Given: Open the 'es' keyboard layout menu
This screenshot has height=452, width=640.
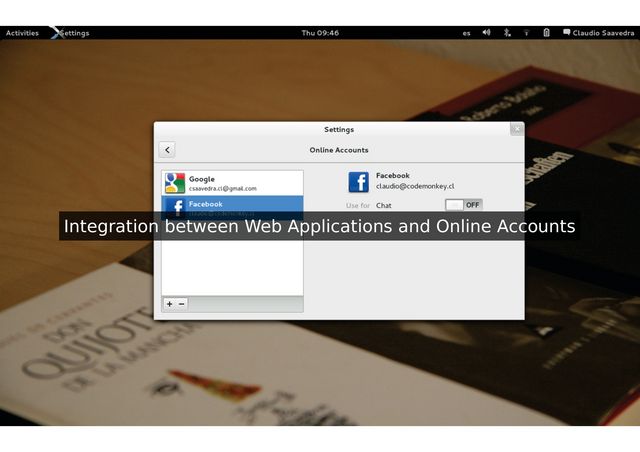Looking at the screenshot, I should 466,32.
